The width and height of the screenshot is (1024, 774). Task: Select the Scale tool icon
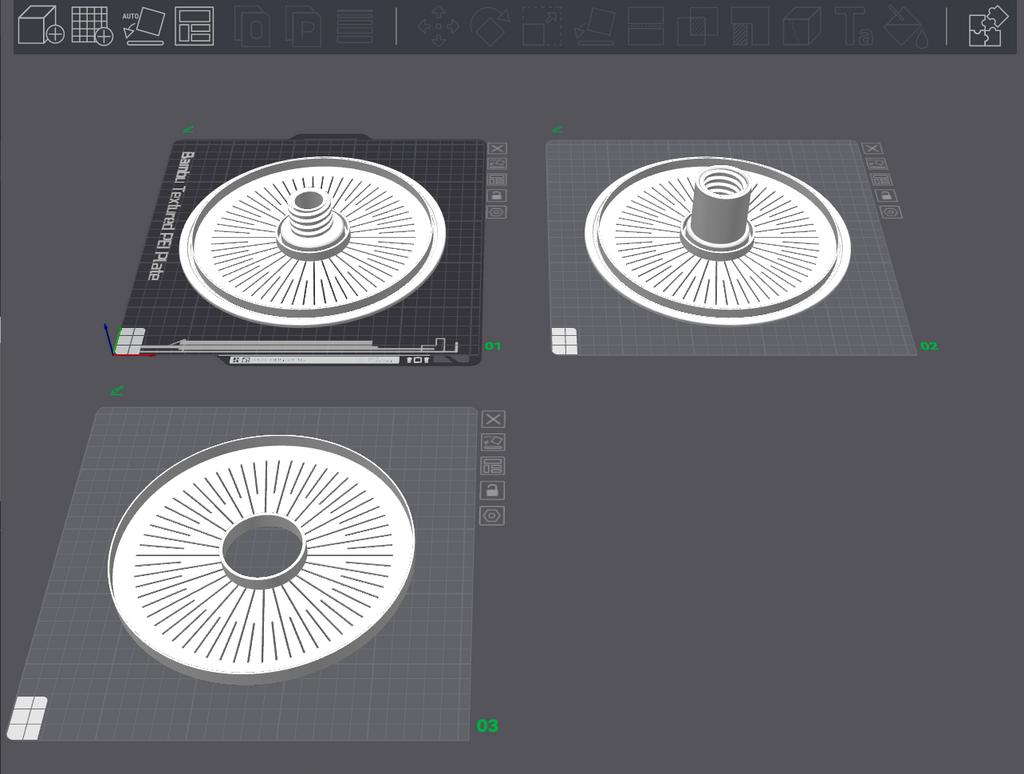pyautogui.click(x=542, y=26)
